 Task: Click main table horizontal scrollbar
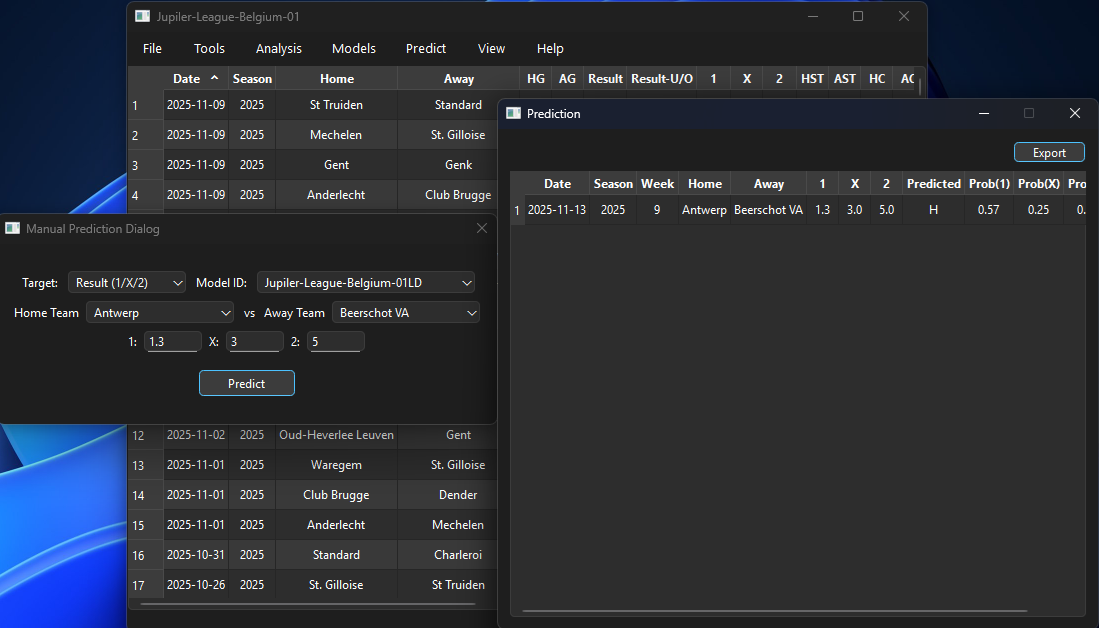click(308, 603)
